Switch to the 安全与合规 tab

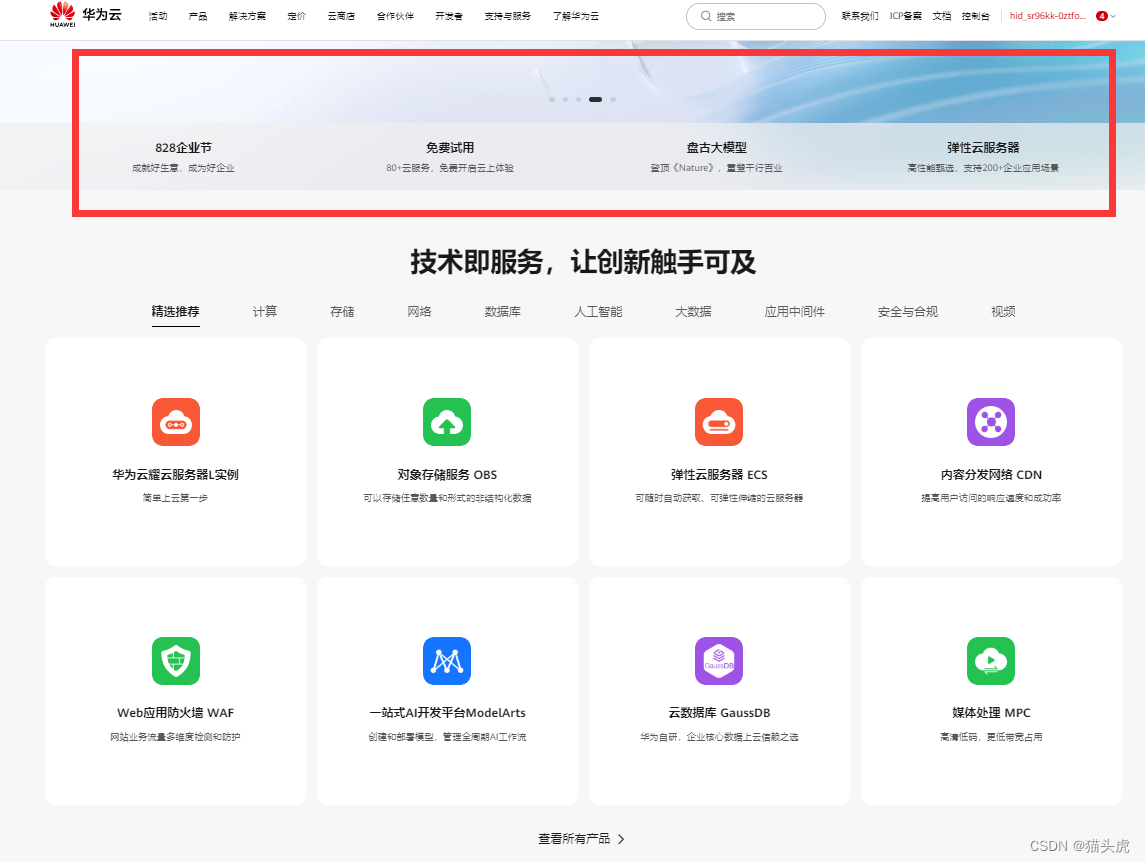click(x=908, y=312)
